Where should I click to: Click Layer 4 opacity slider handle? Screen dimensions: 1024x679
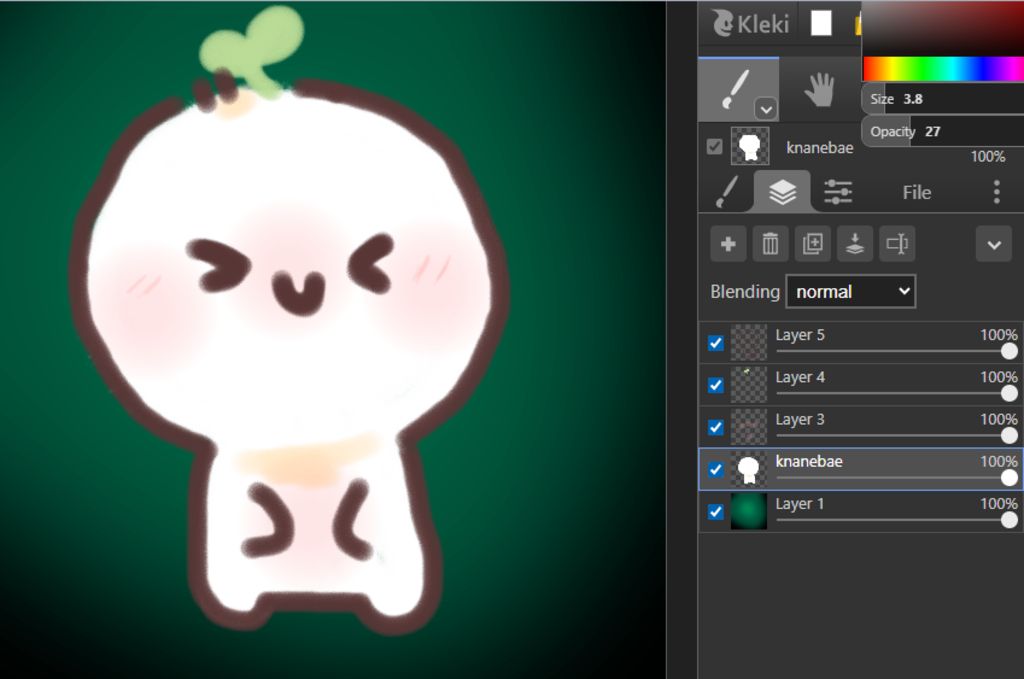(x=1009, y=393)
